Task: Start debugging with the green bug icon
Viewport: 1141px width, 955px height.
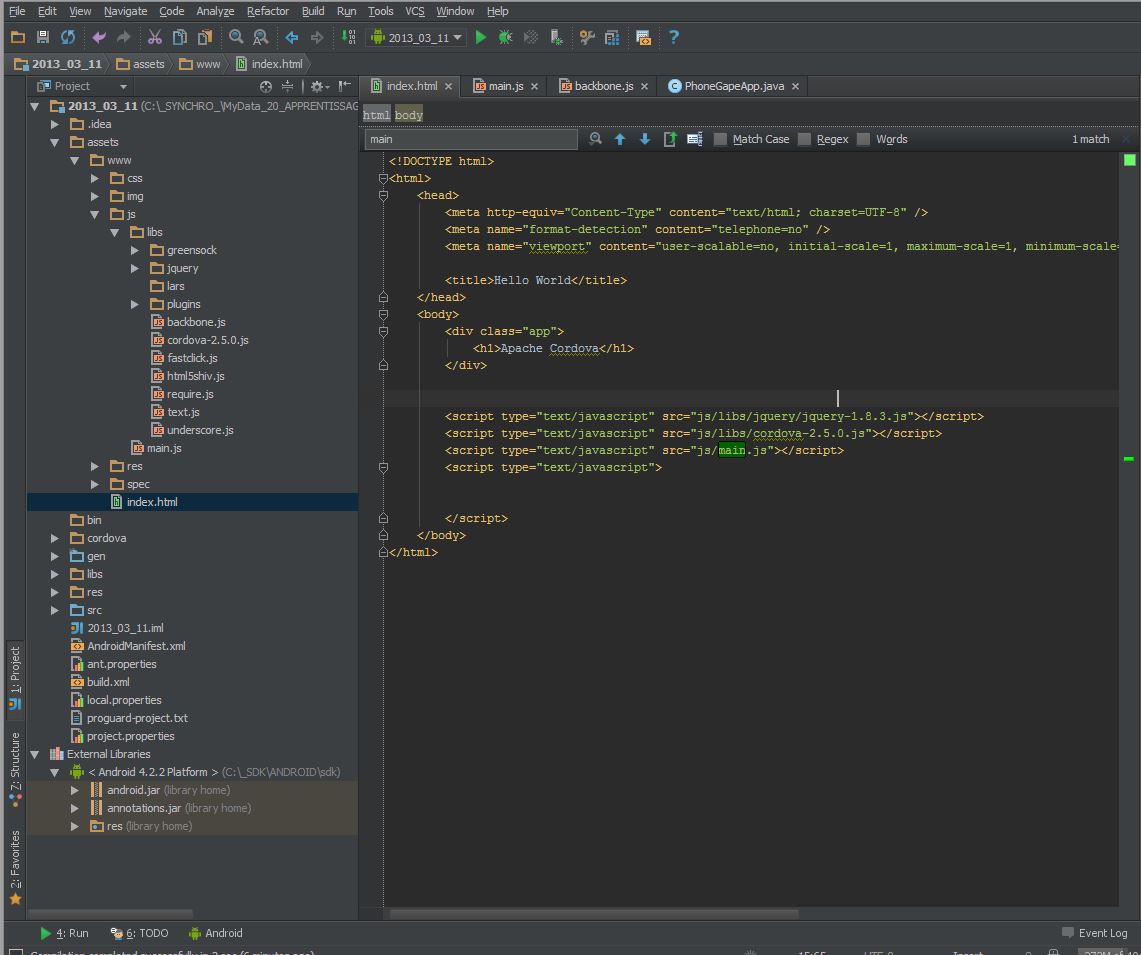Action: pyautogui.click(x=505, y=37)
